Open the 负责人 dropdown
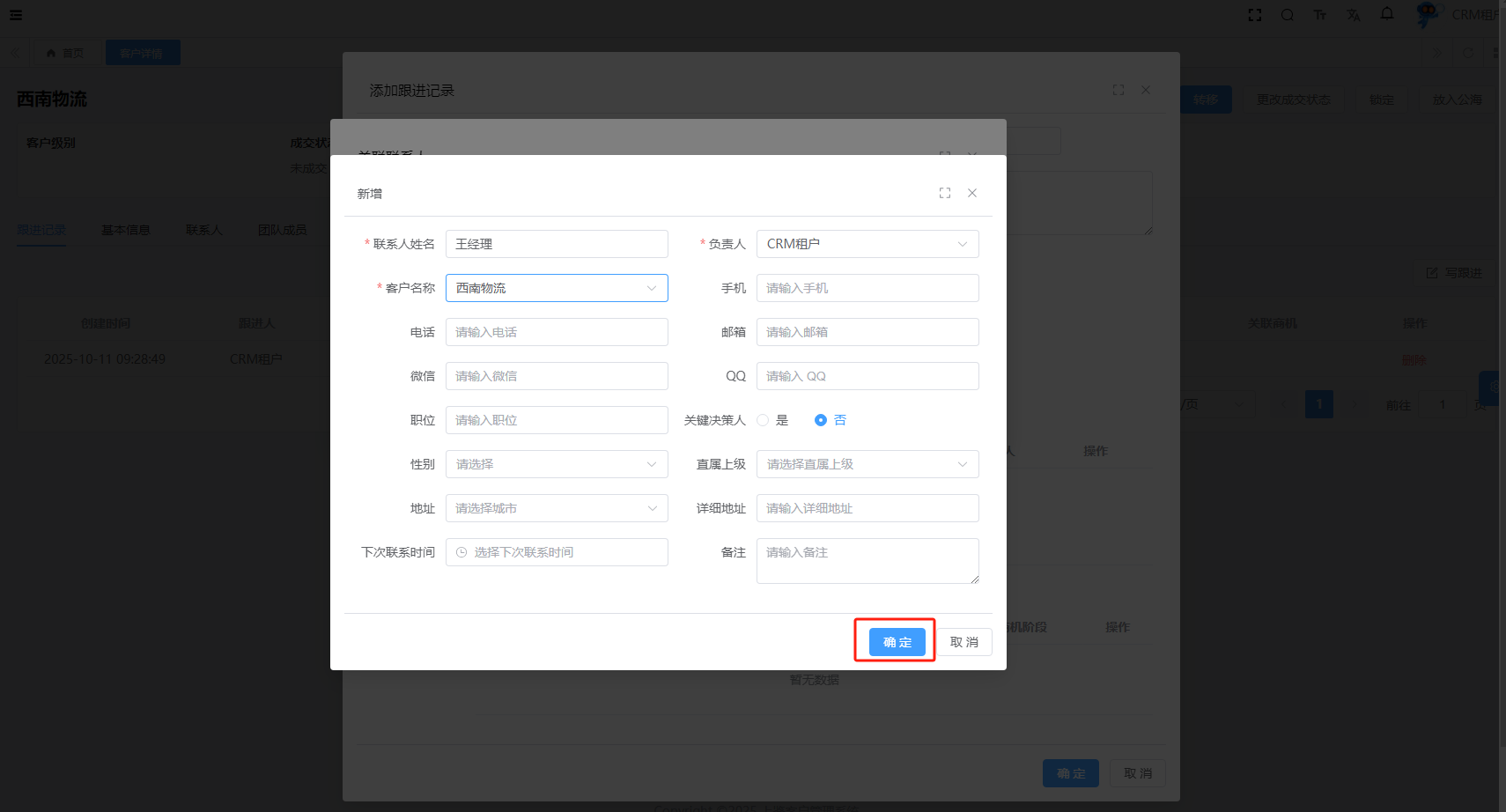Viewport: 1506px width, 812px height. pos(867,244)
